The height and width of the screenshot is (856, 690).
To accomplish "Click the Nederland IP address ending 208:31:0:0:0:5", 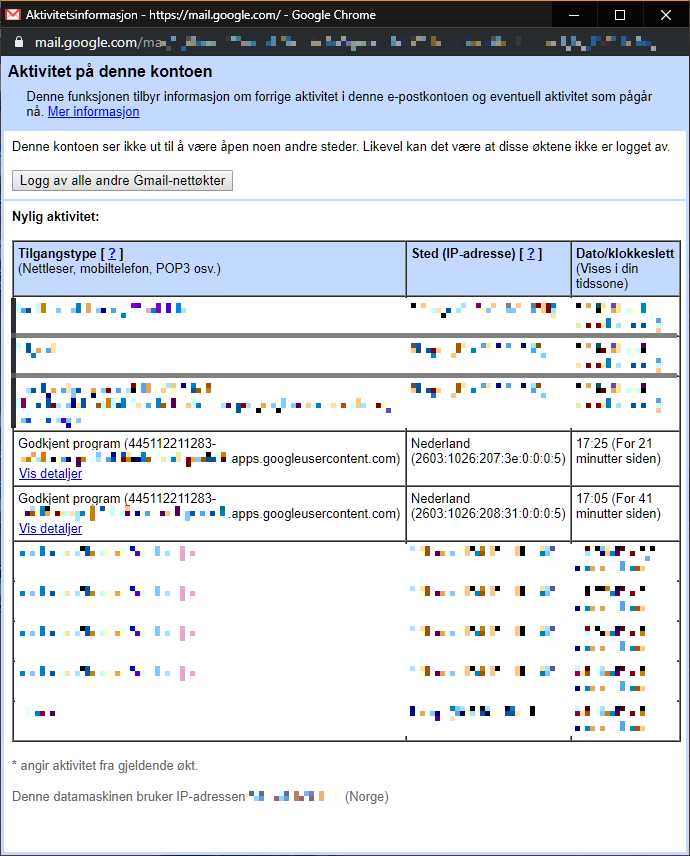I will [x=488, y=514].
